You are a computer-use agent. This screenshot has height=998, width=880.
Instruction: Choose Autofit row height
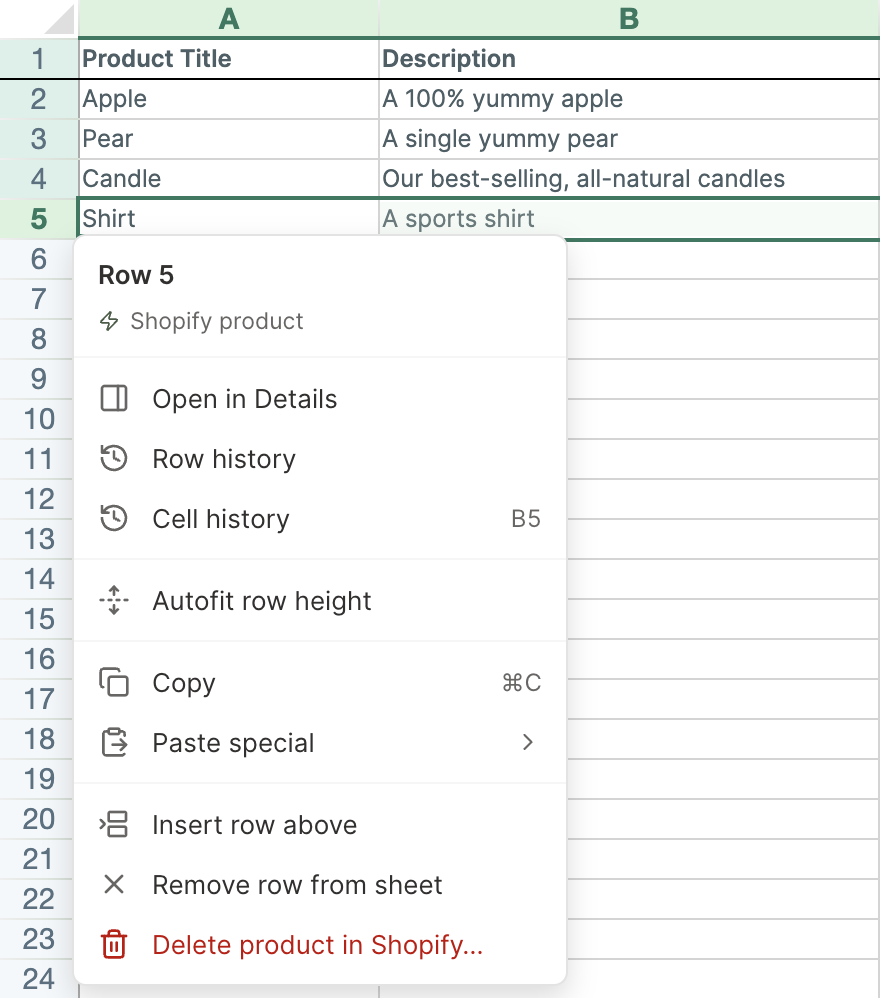click(x=320, y=600)
